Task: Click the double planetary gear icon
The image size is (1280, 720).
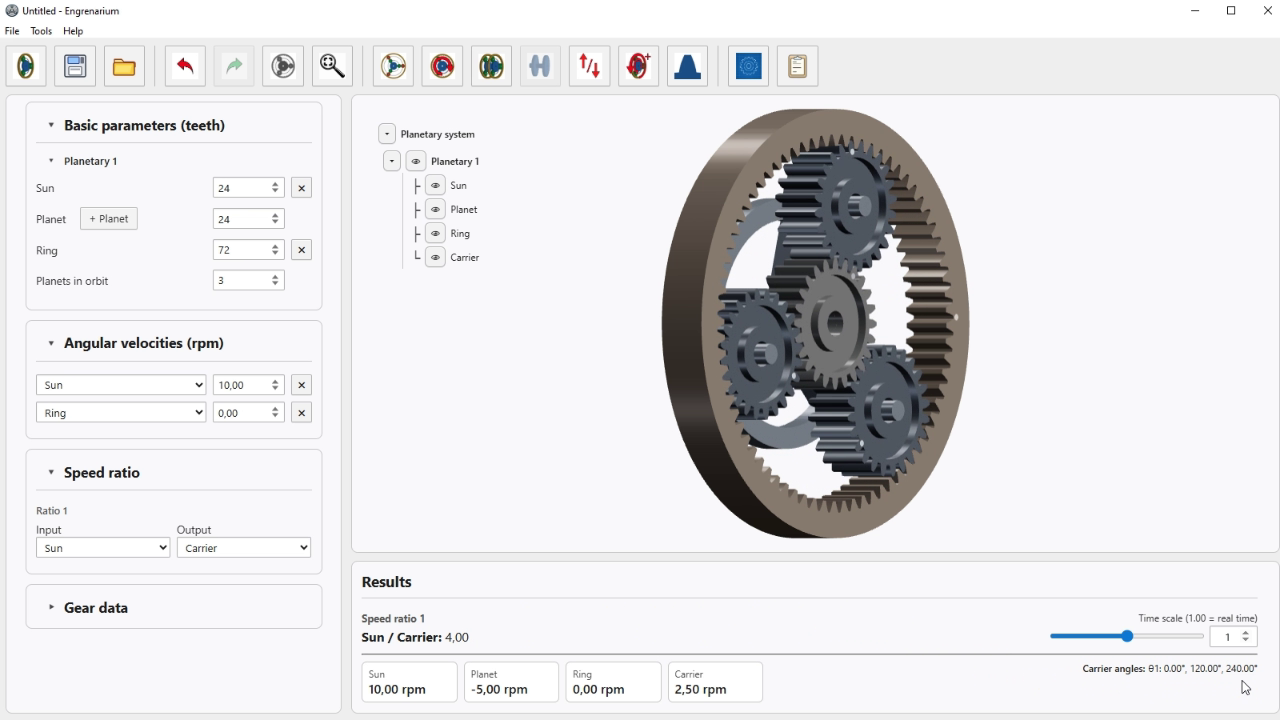Action: point(491,66)
